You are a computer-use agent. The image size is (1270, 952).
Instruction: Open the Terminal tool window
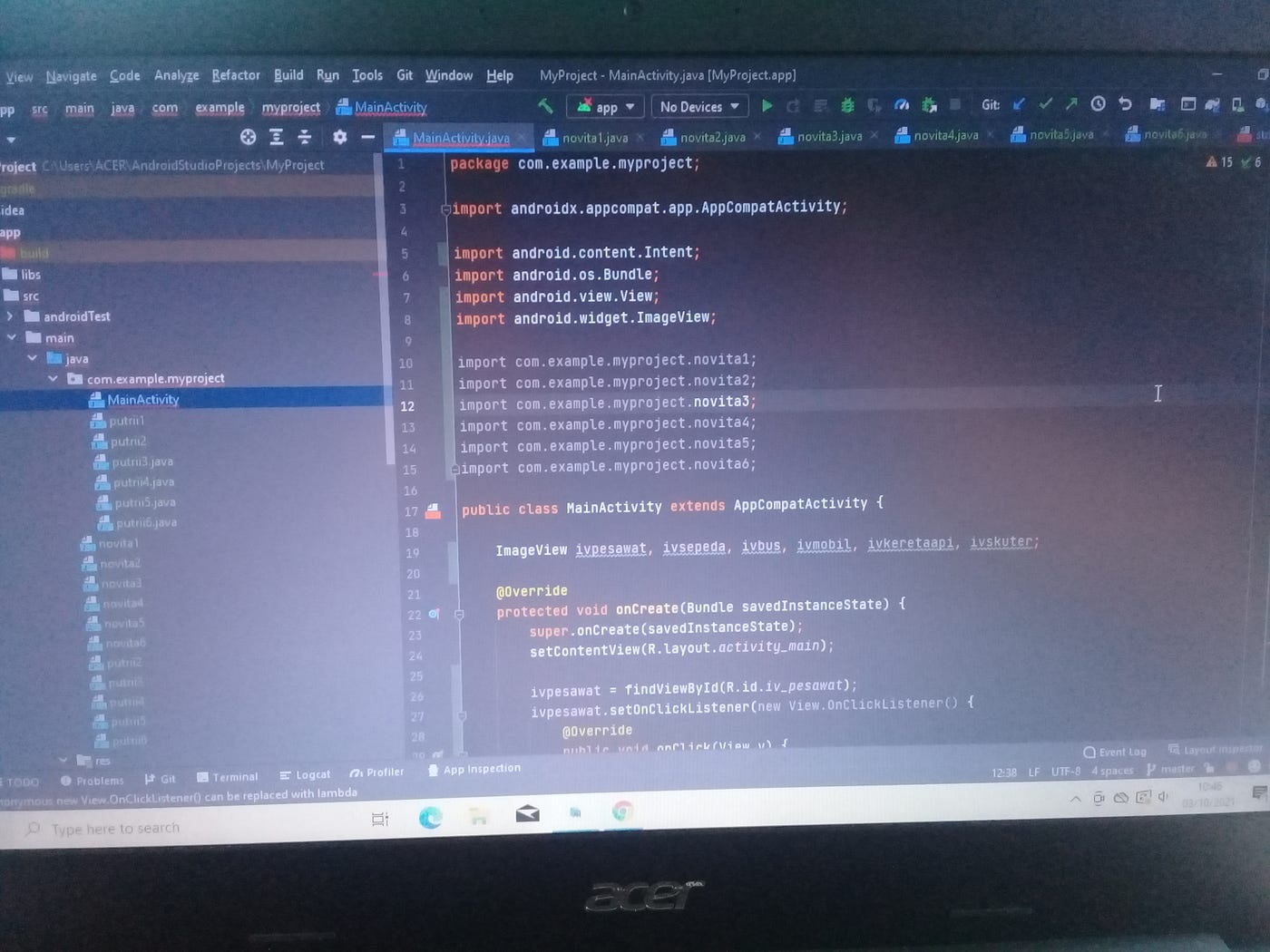coord(228,776)
